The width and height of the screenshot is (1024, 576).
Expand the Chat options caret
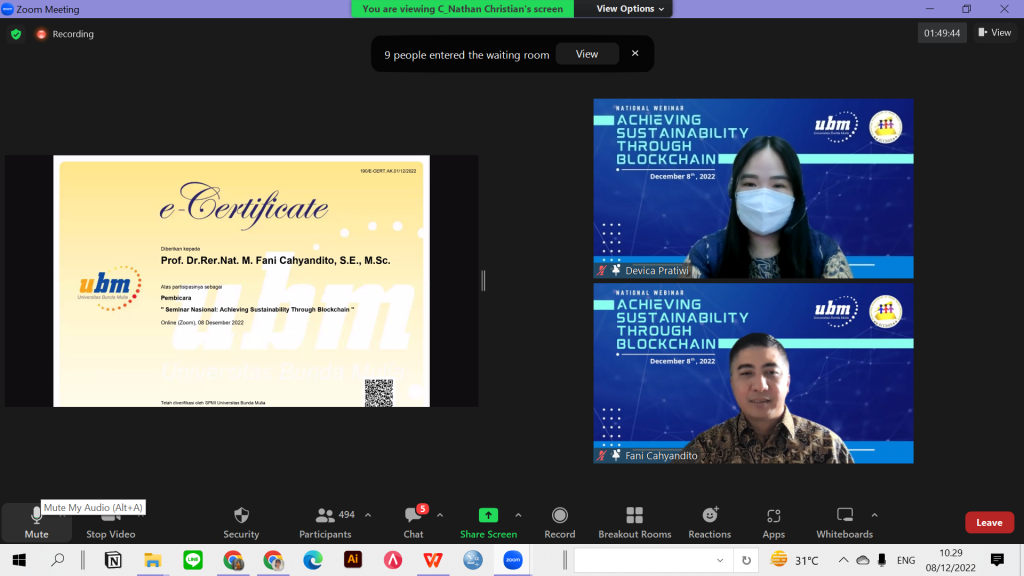pyautogui.click(x=440, y=515)
